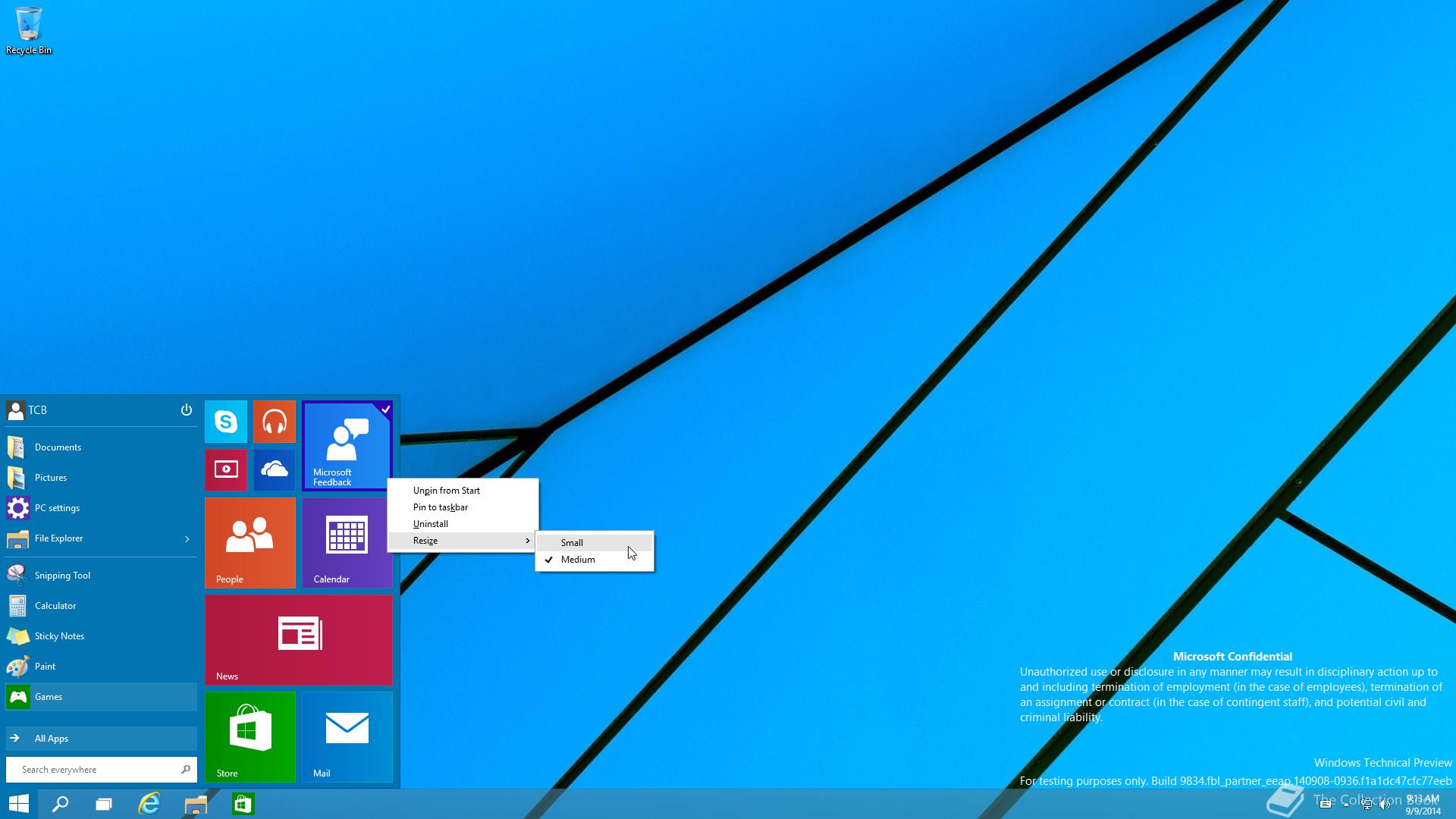Open the Mail tile

[x=347, y=737]
